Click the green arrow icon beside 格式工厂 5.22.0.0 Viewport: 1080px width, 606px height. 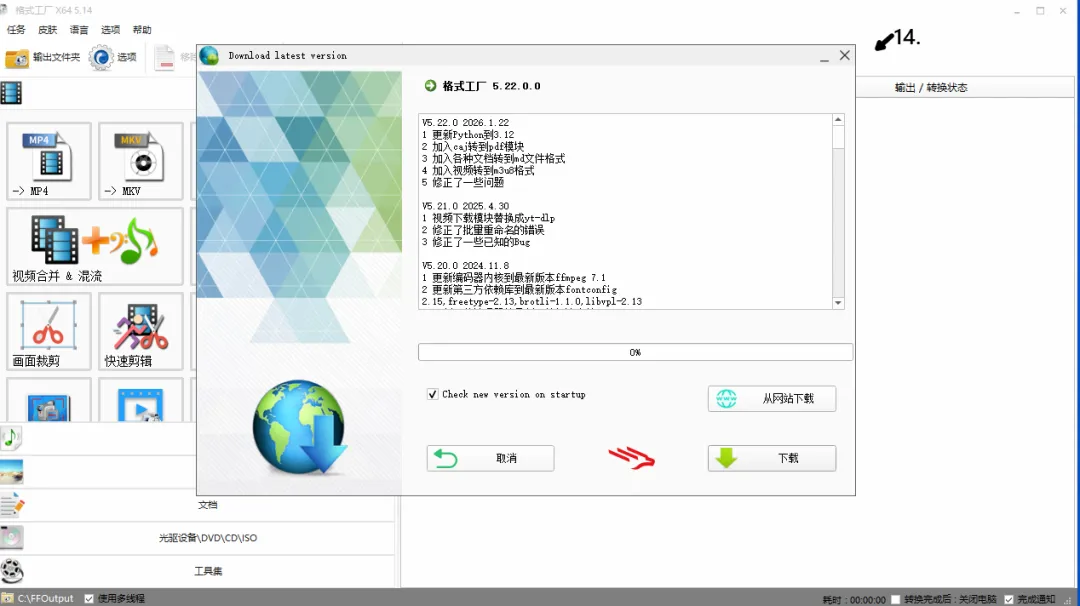(430, 85)
